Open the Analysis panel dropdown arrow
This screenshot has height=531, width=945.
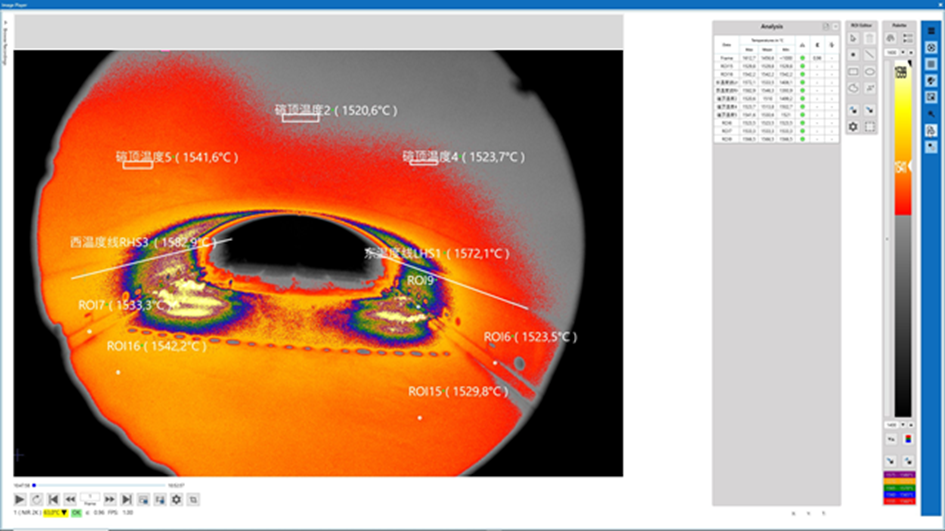click(835, 27)
